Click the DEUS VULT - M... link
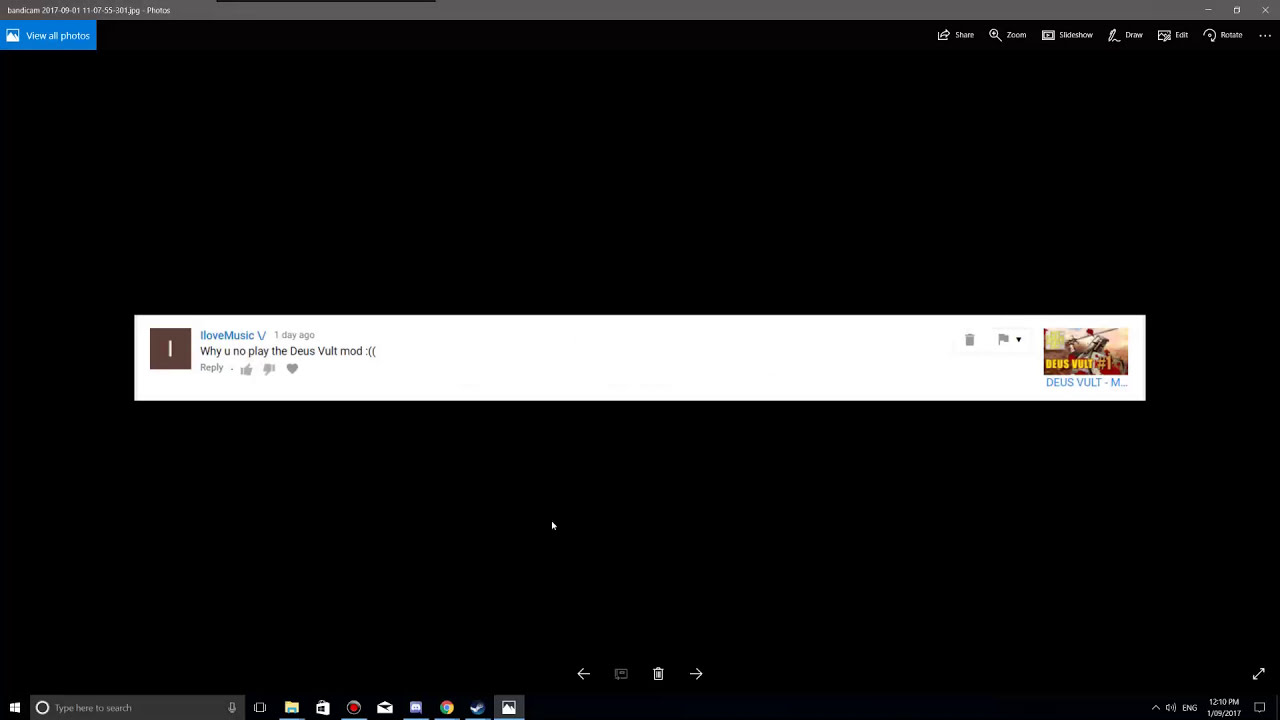The image size is (1280, 720). (1086, 382)
